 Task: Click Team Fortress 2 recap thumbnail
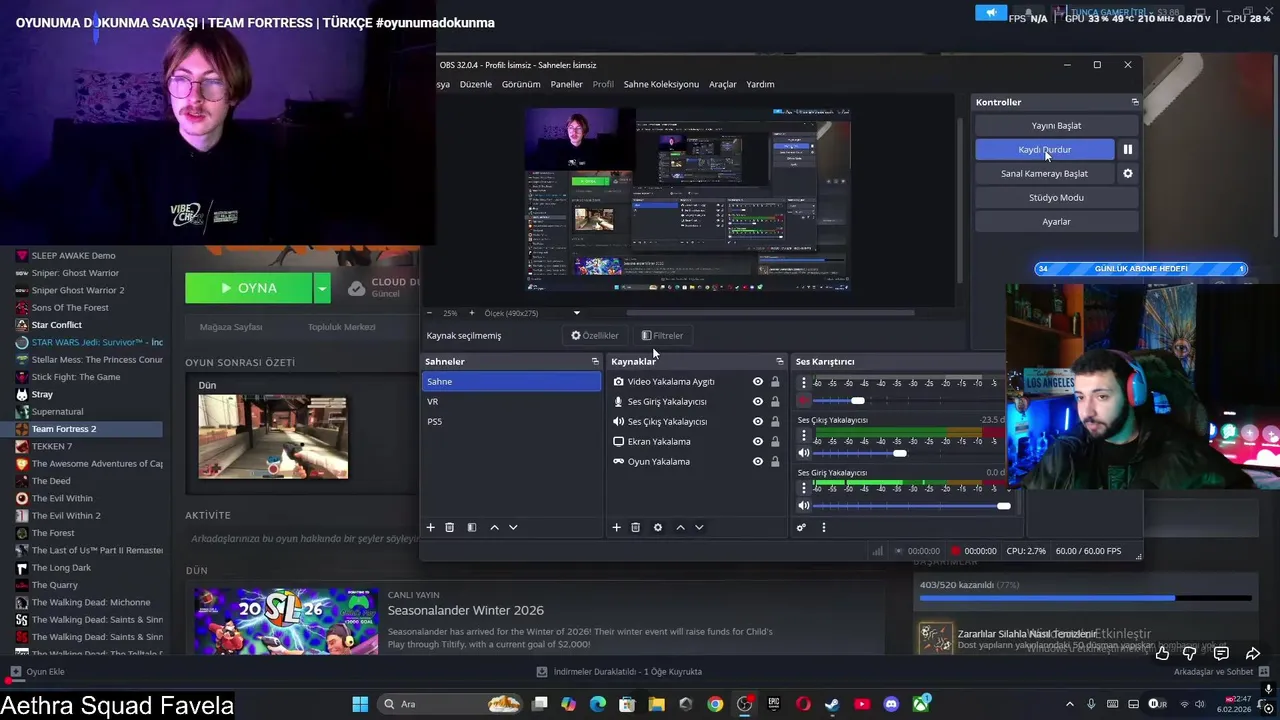click(273, 437)
